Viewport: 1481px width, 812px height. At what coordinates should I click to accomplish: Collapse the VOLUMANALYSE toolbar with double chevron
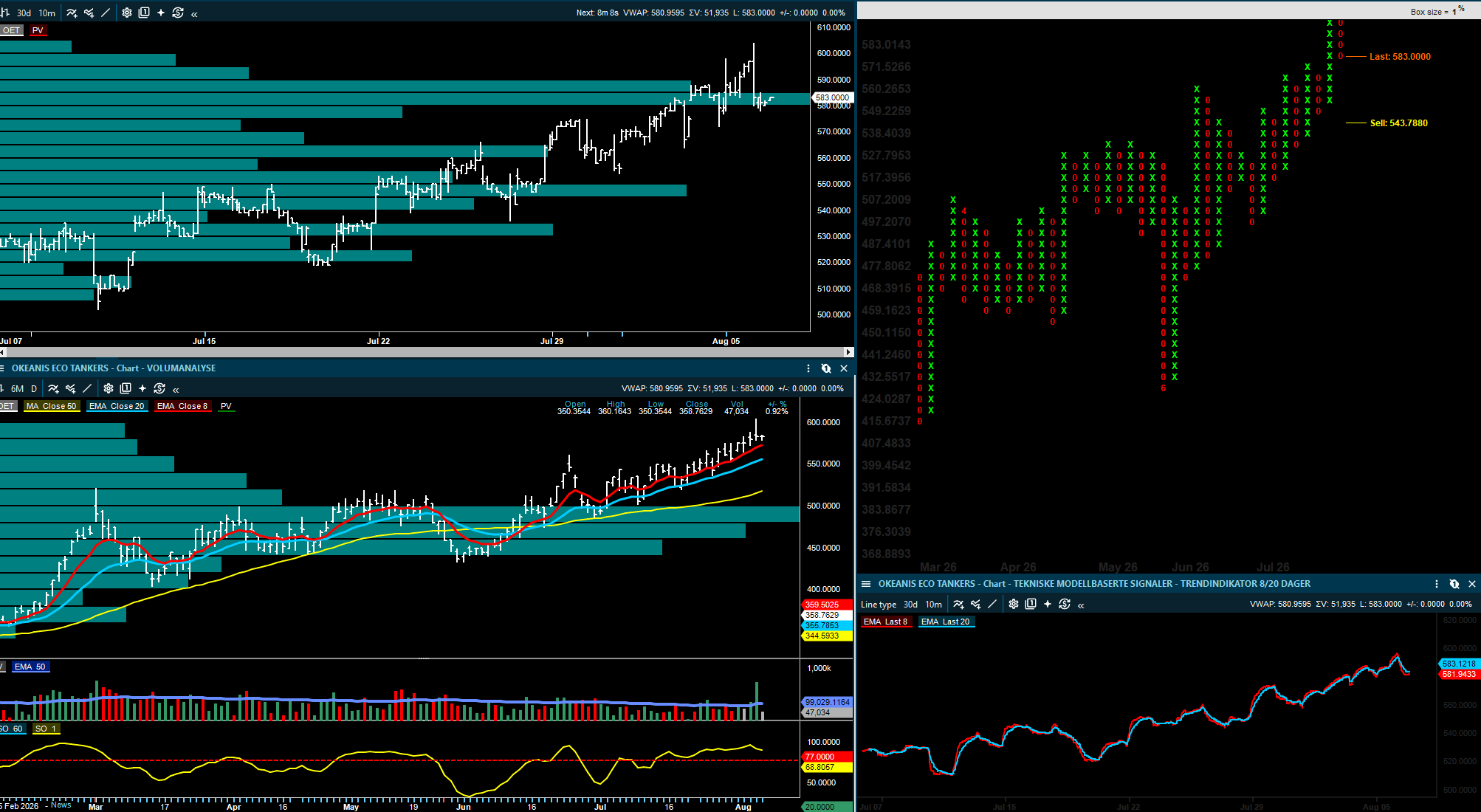pos(176,389)
